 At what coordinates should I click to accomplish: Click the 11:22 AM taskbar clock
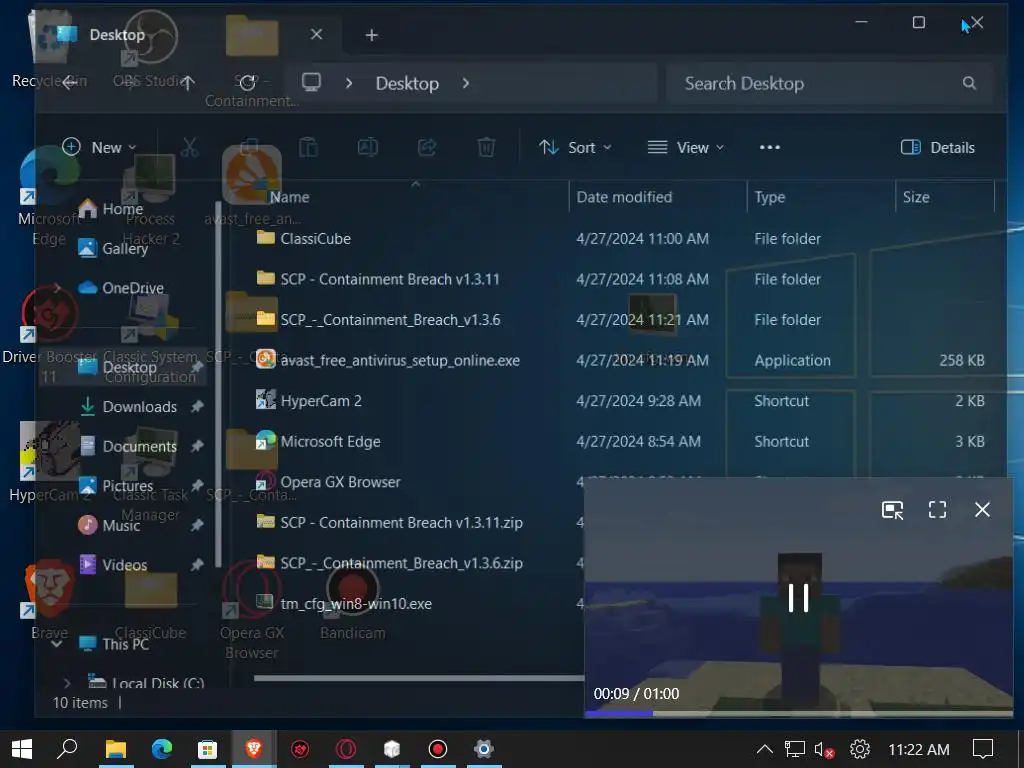click(919, 749)
